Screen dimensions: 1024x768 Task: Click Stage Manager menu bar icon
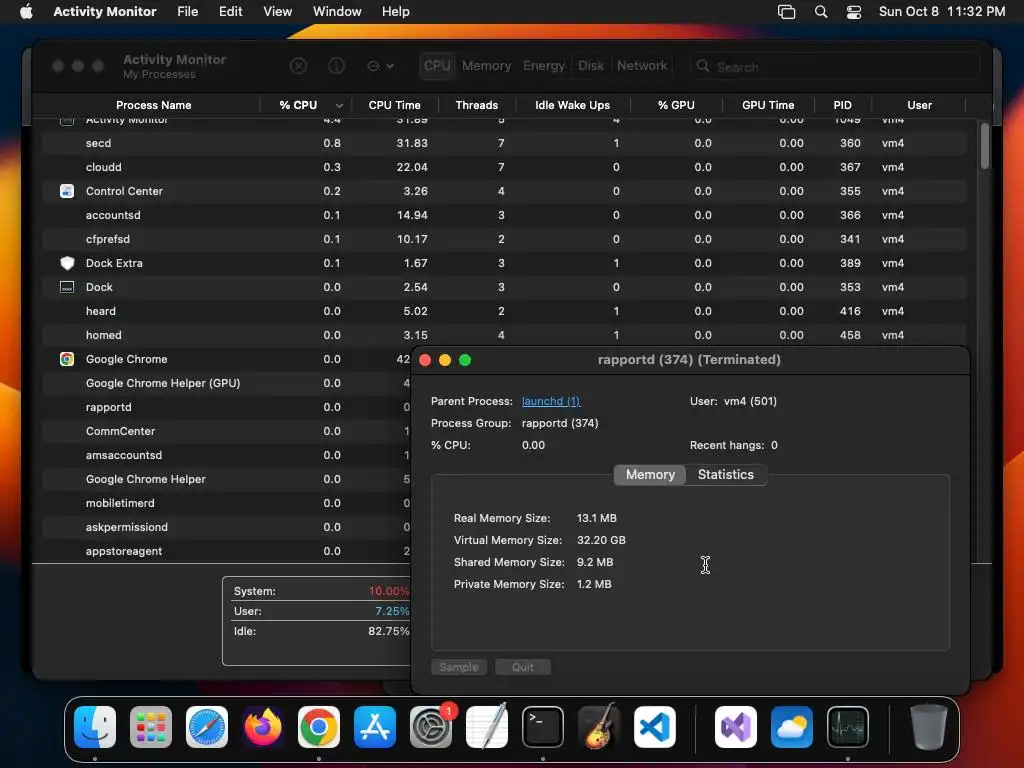(786, 12)
